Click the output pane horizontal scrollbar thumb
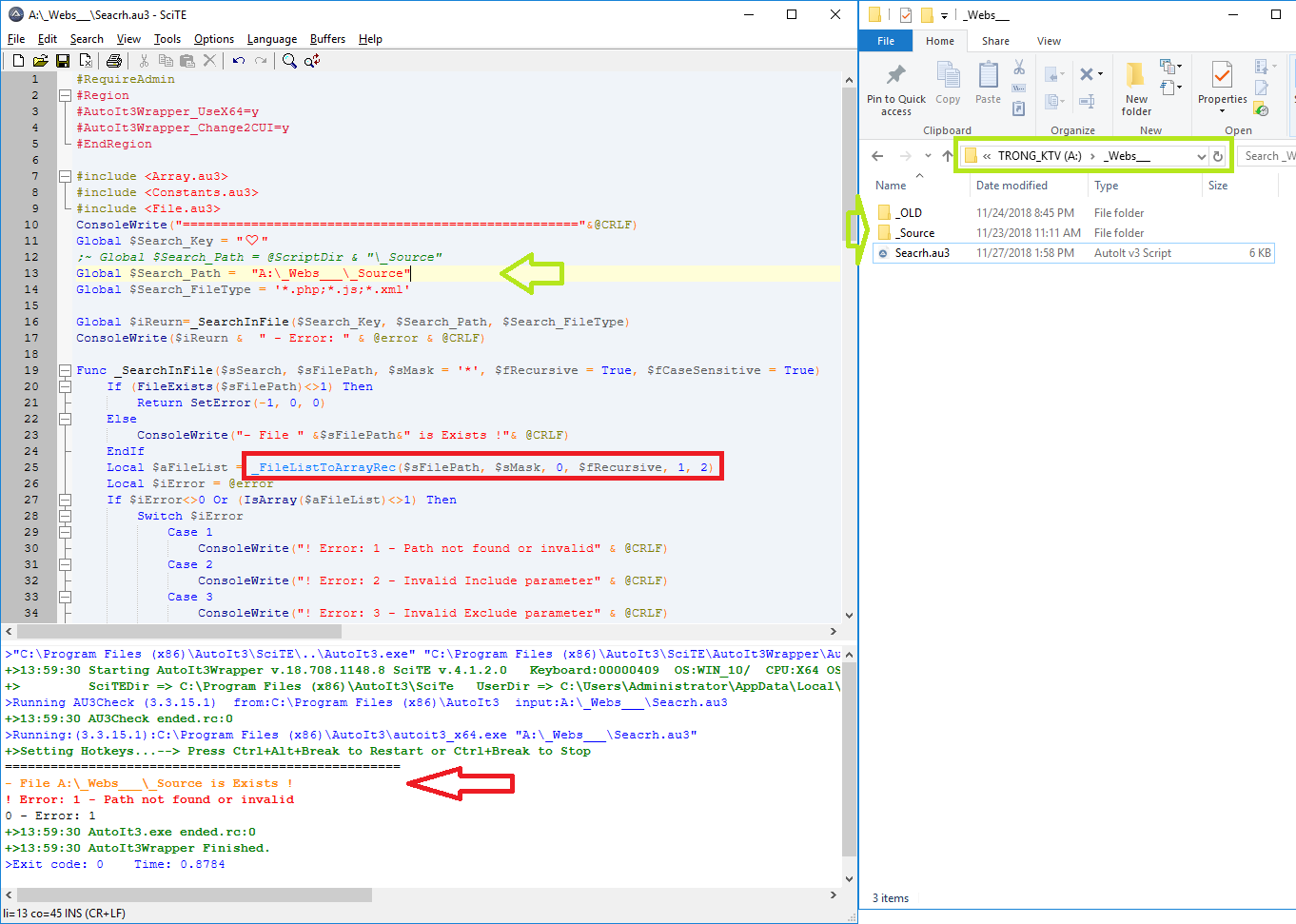This screenshot has width=1296, height=924. (194, 895)
